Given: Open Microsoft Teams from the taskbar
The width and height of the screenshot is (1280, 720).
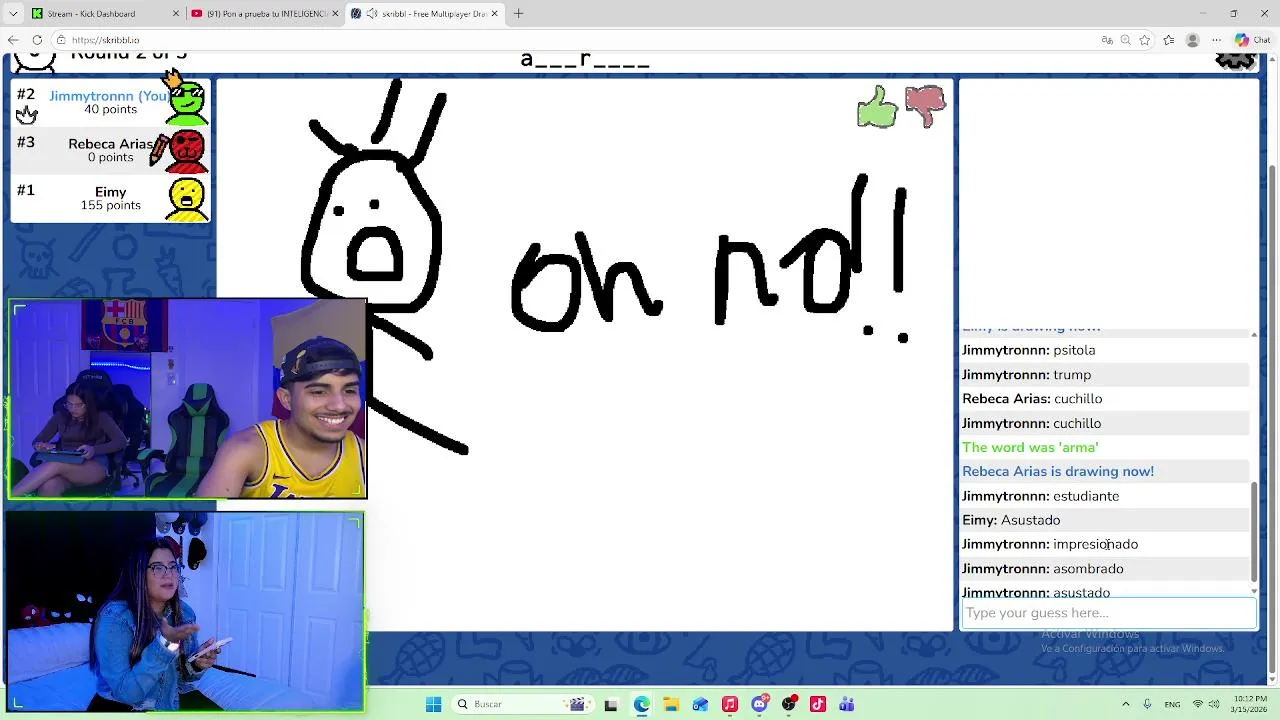Looking at the screenshot, I should tap(847, 704).
